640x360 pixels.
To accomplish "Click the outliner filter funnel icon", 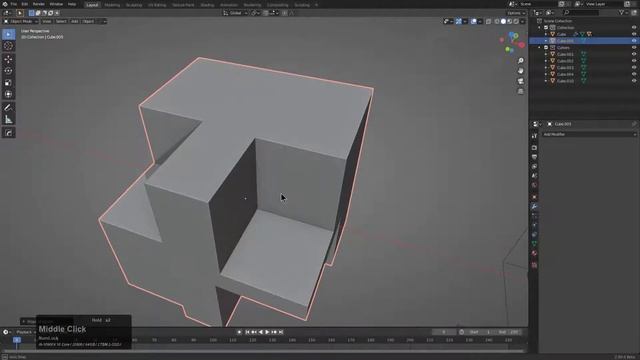I will (621, 13).
